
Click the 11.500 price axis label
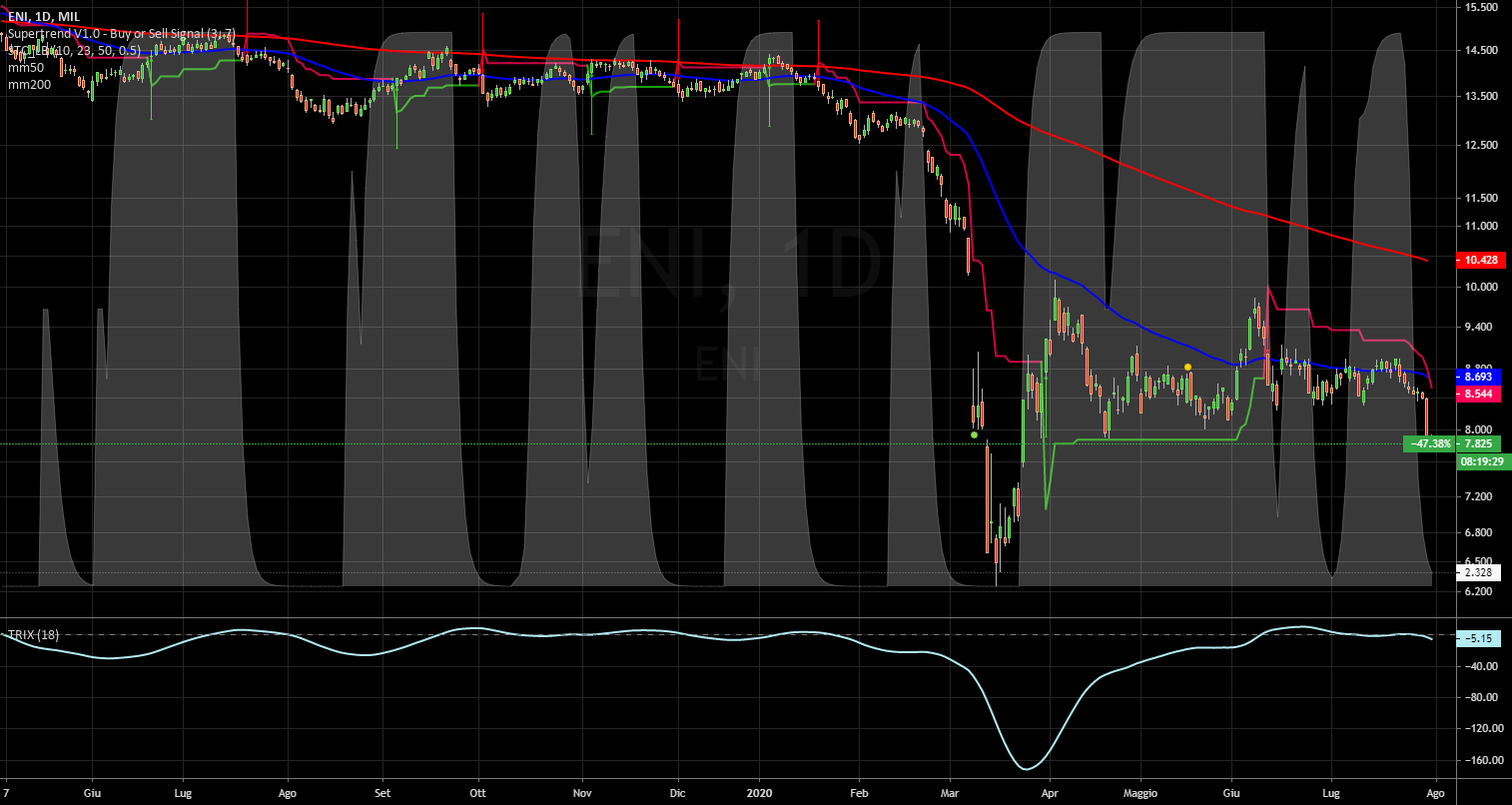click(1481, 198)
